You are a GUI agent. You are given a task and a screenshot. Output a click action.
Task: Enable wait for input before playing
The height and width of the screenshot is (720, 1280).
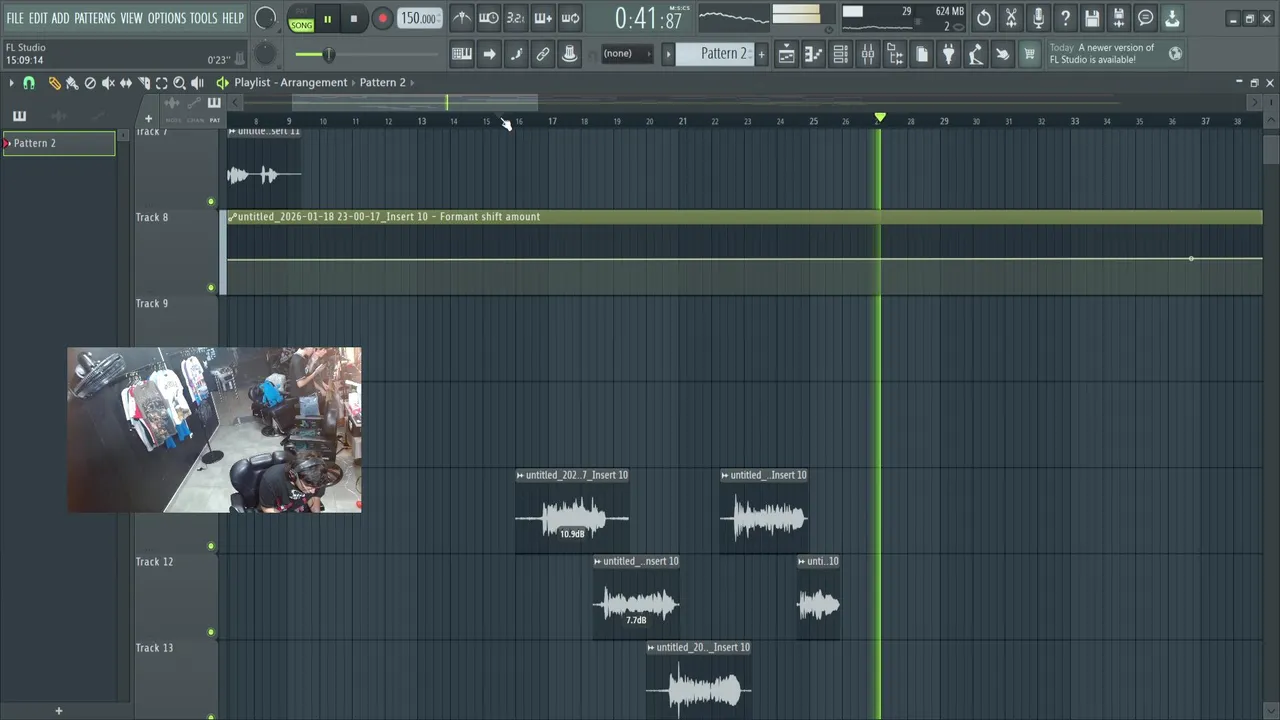[489, 18]
